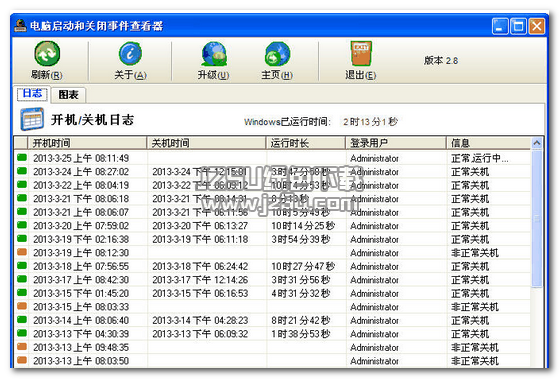Click green status icon for 2013-3-18 上午 07:56:55

pos(22,265)
